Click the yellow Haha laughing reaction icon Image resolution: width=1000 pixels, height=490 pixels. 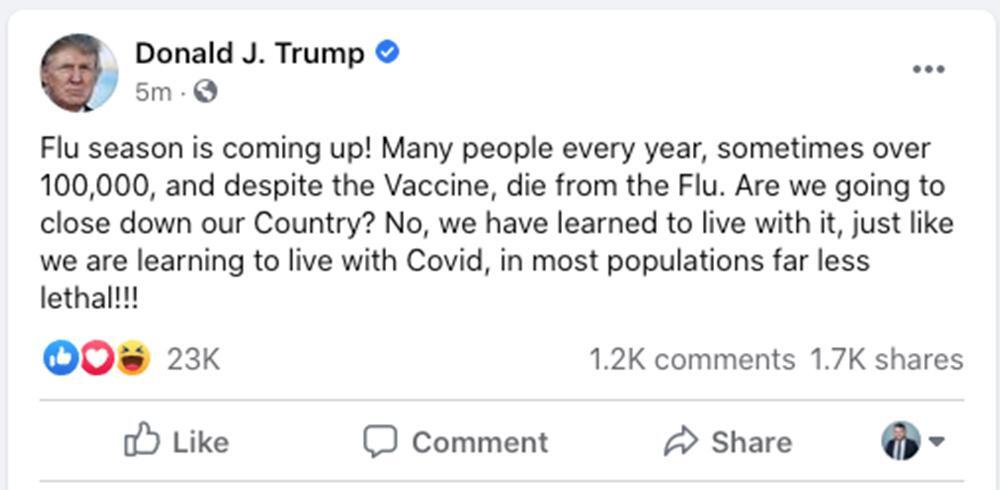[132, 358]
